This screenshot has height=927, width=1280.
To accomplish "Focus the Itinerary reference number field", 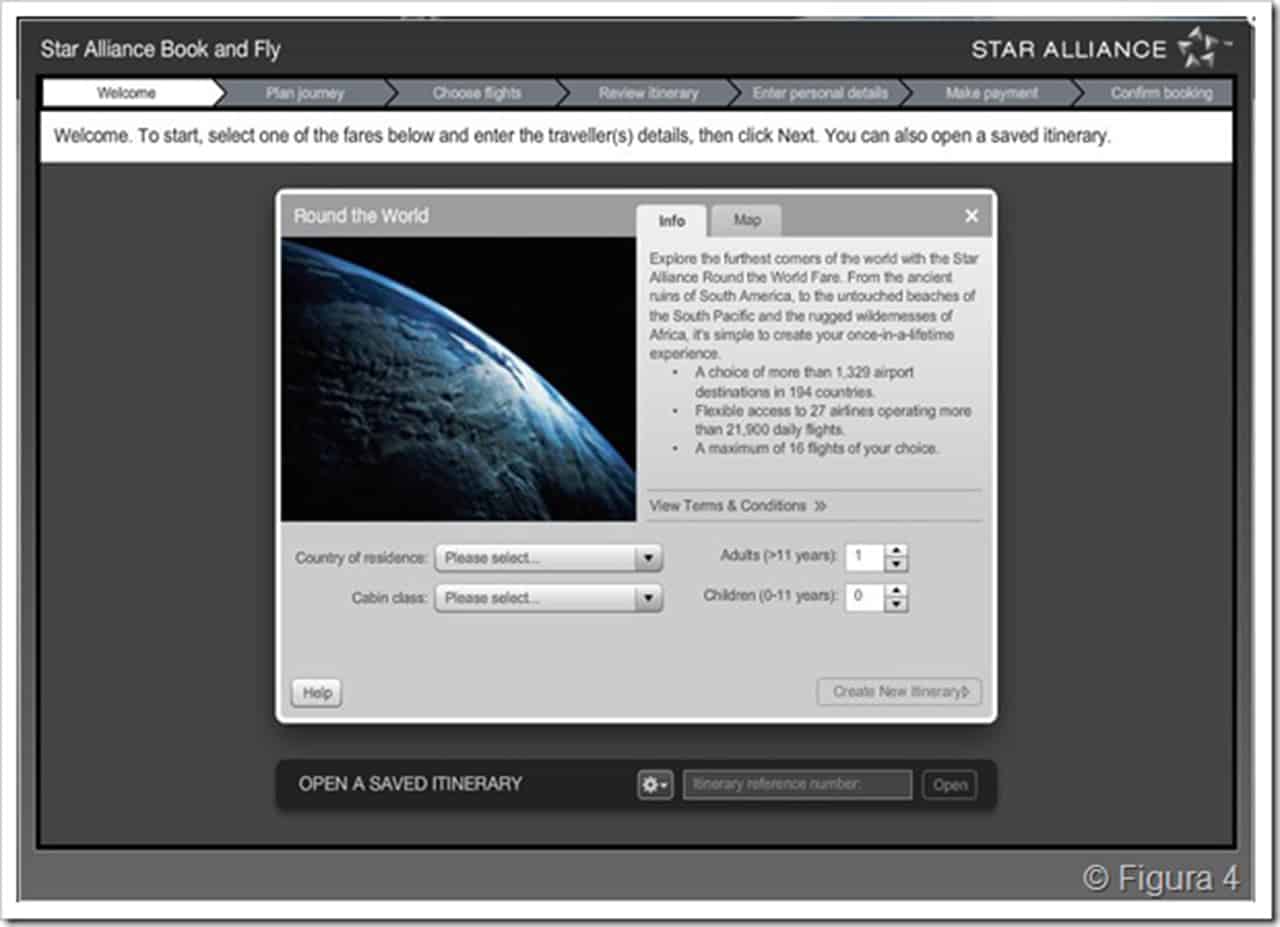I will [797, 785].
